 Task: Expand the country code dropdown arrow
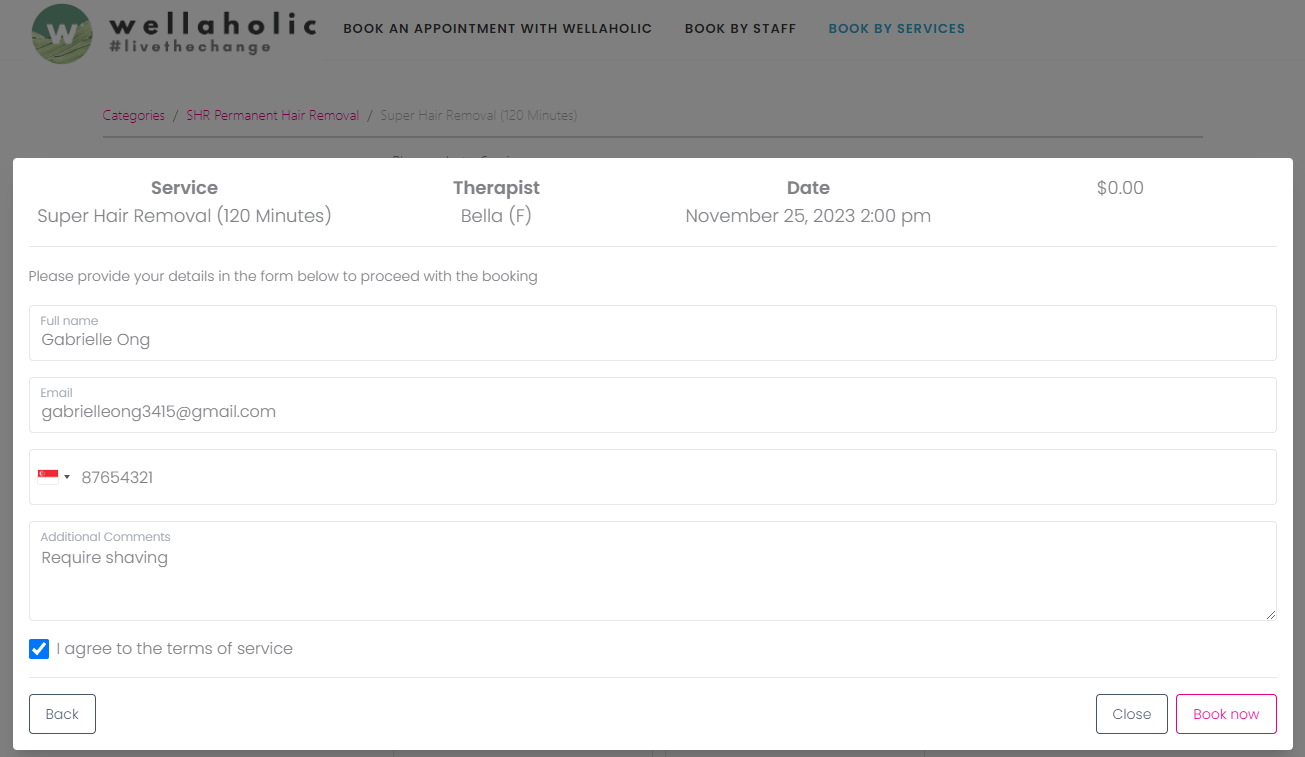coord(67,477)
